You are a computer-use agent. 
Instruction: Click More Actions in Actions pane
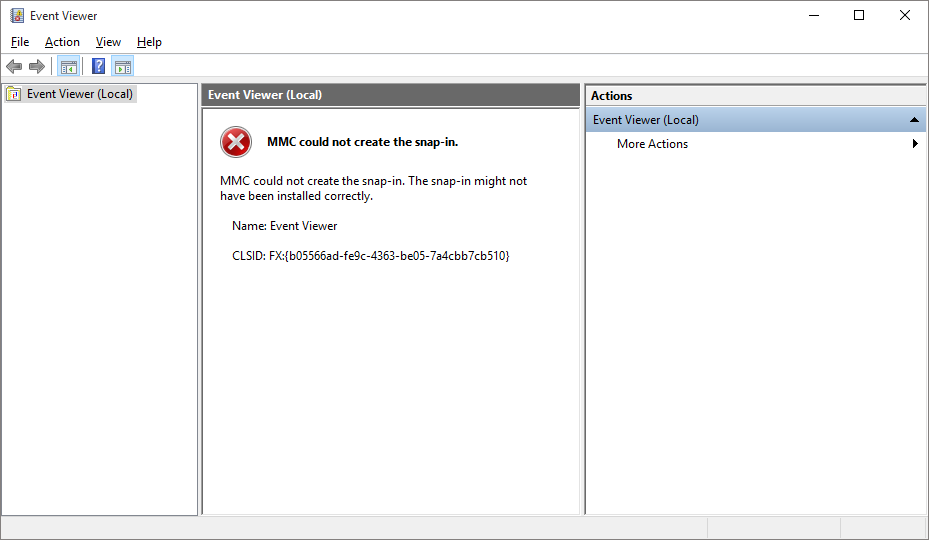[x=652, y=143]
